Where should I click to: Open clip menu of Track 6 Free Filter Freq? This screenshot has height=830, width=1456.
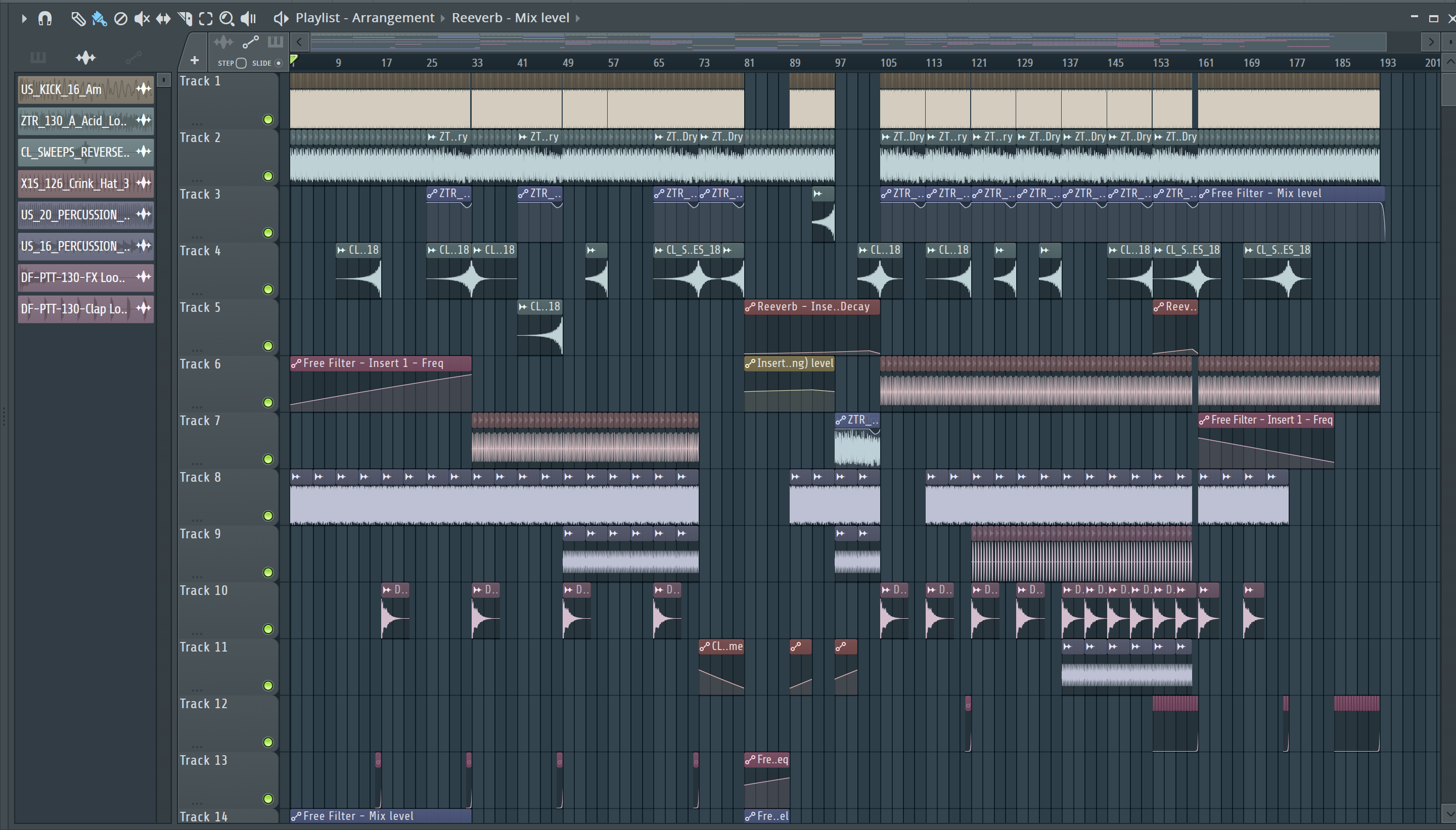point(296,363)
